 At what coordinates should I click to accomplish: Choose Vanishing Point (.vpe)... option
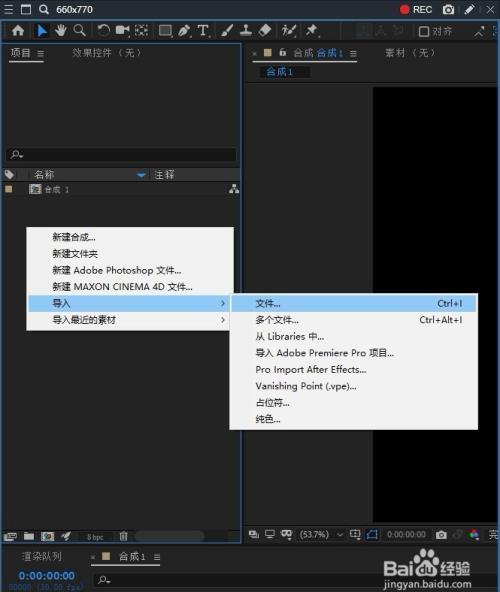tap(353, 386)
